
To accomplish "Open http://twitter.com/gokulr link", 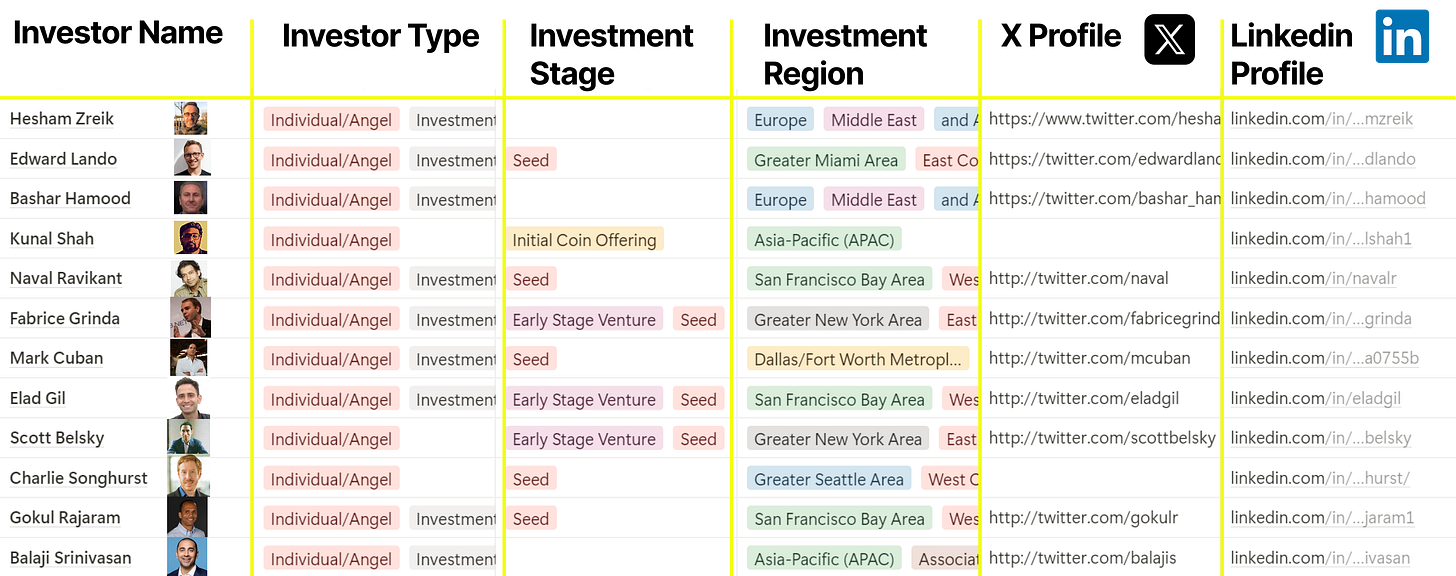I will [x=1083, y=518].
